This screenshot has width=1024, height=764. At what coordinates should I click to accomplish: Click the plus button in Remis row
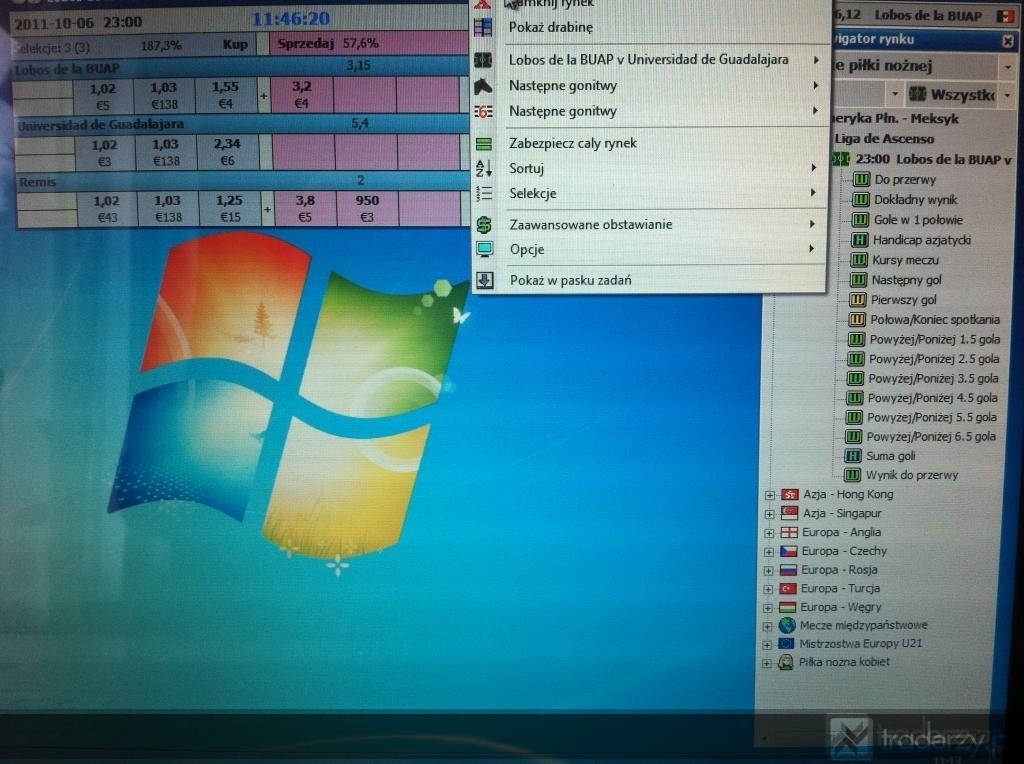pyautogui.click(x=267, y=210)
